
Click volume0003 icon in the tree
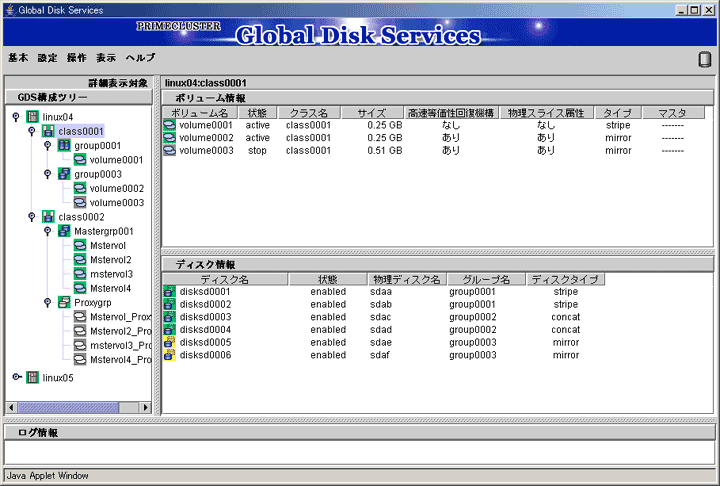coord(80,202)
